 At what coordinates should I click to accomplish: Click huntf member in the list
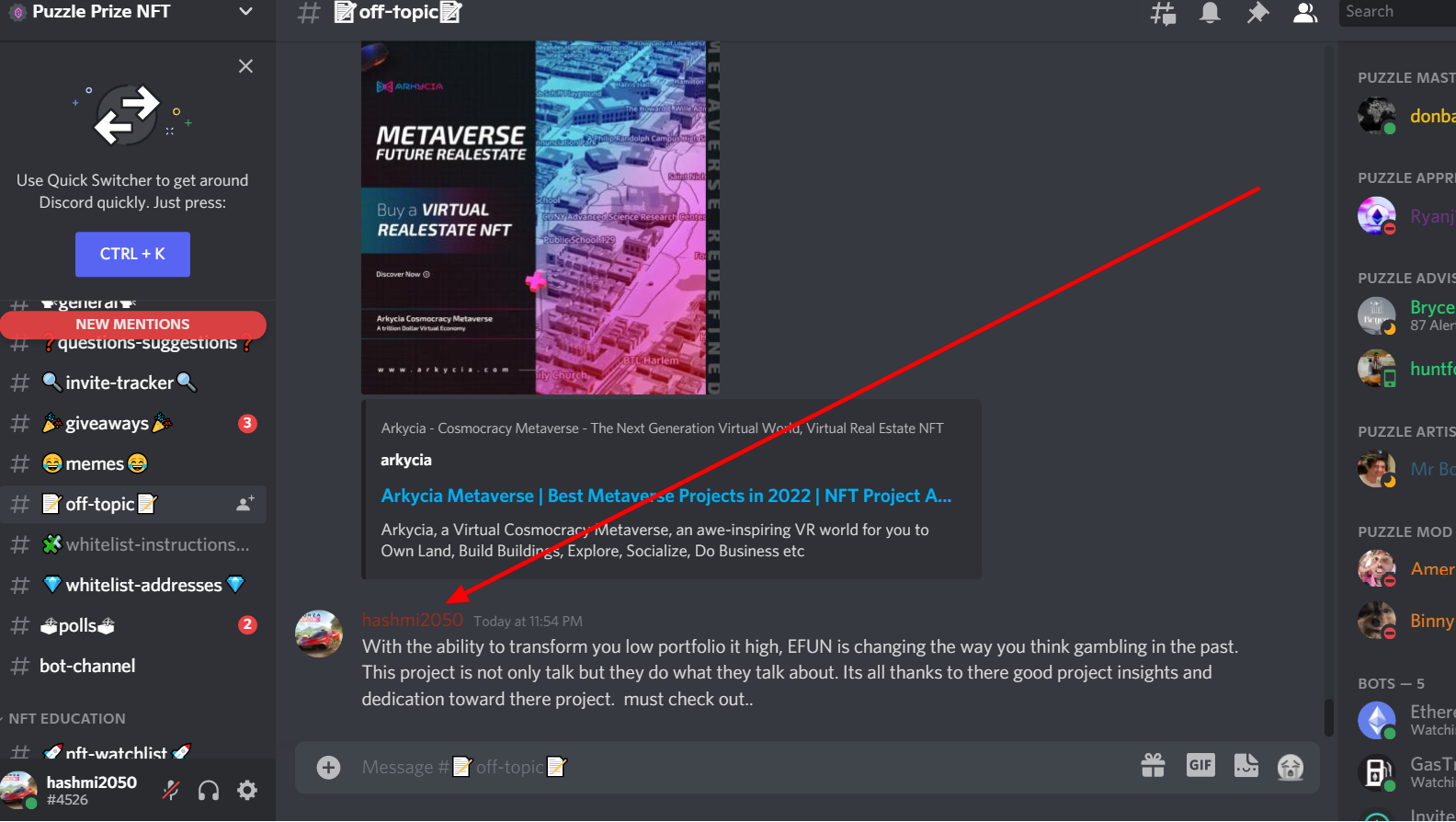pos(1406,369)
